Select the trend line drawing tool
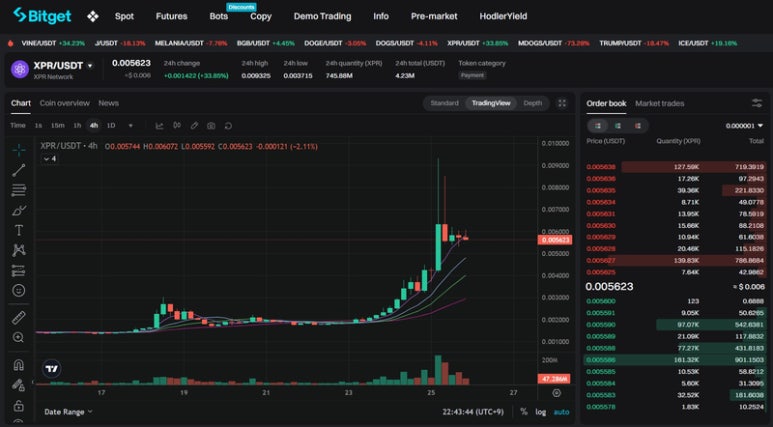This screenshot has height=427, width=773. (19, 170)
